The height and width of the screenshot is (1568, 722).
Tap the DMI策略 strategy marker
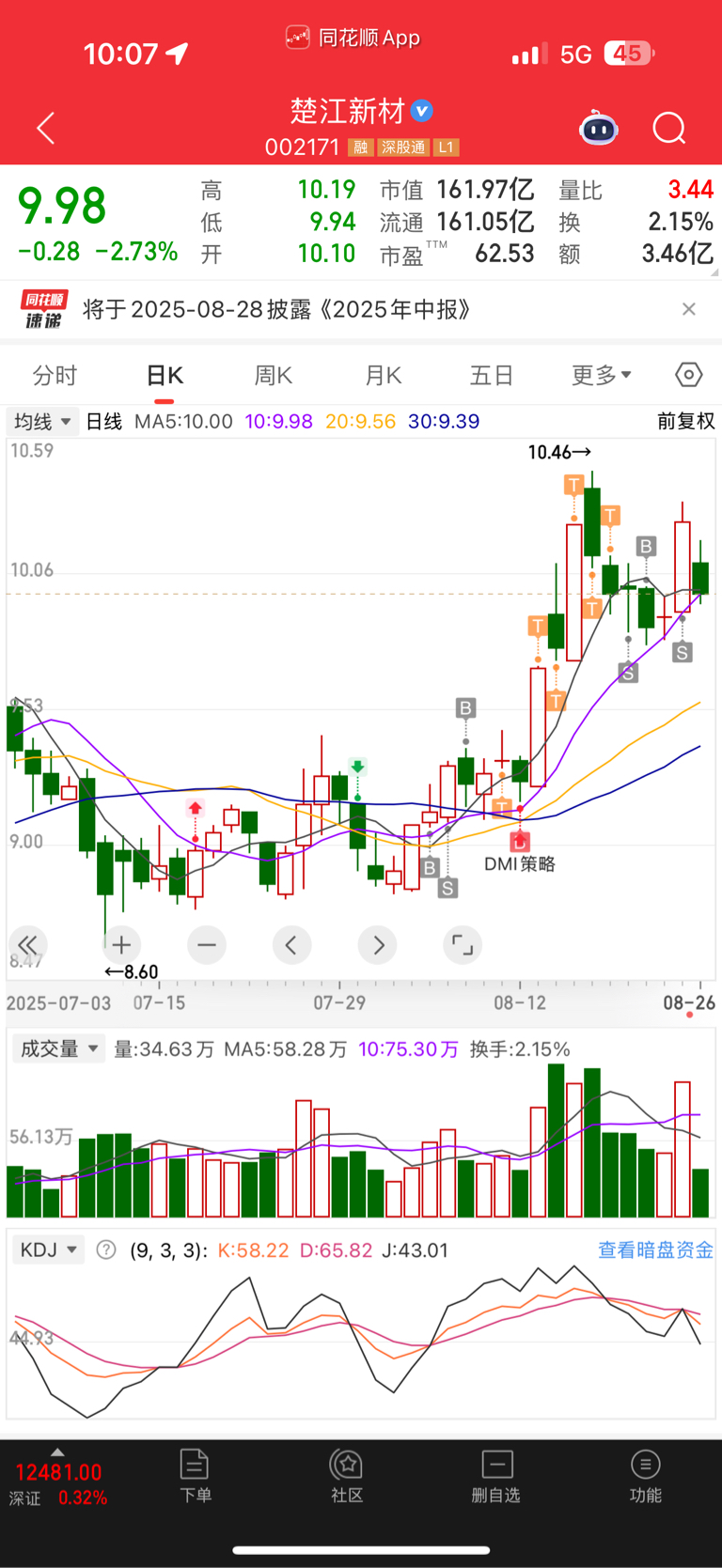pos(520,863)
